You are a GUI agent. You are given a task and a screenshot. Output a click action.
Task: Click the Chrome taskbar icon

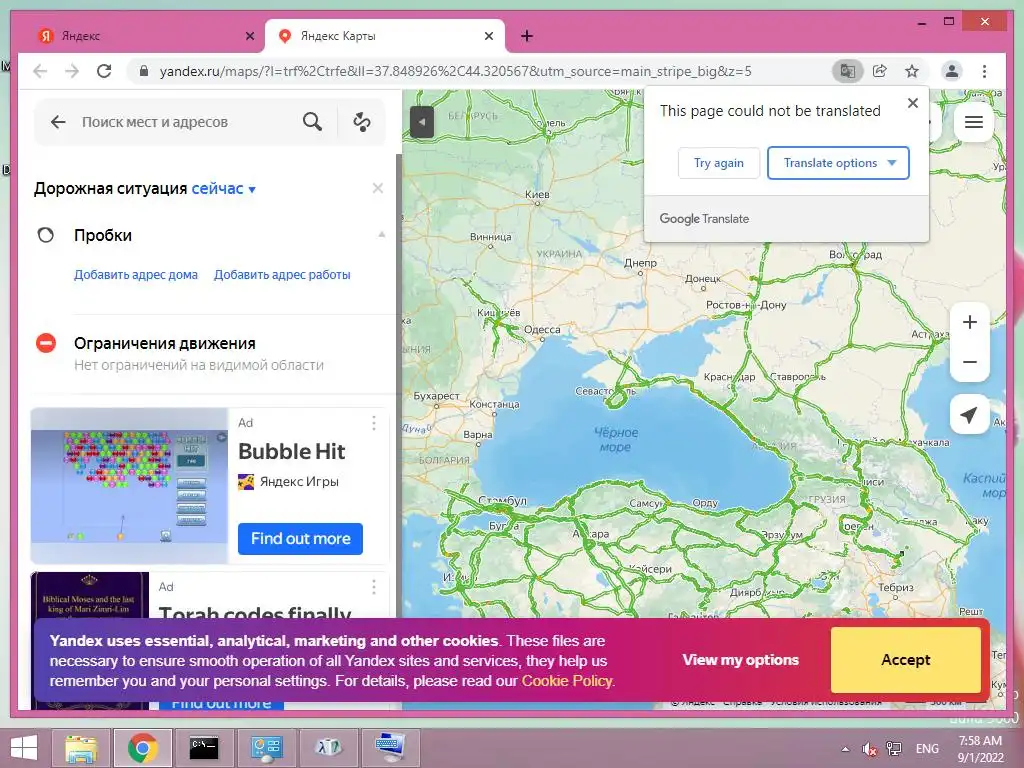pyautogui.click(x=142, y=748)
